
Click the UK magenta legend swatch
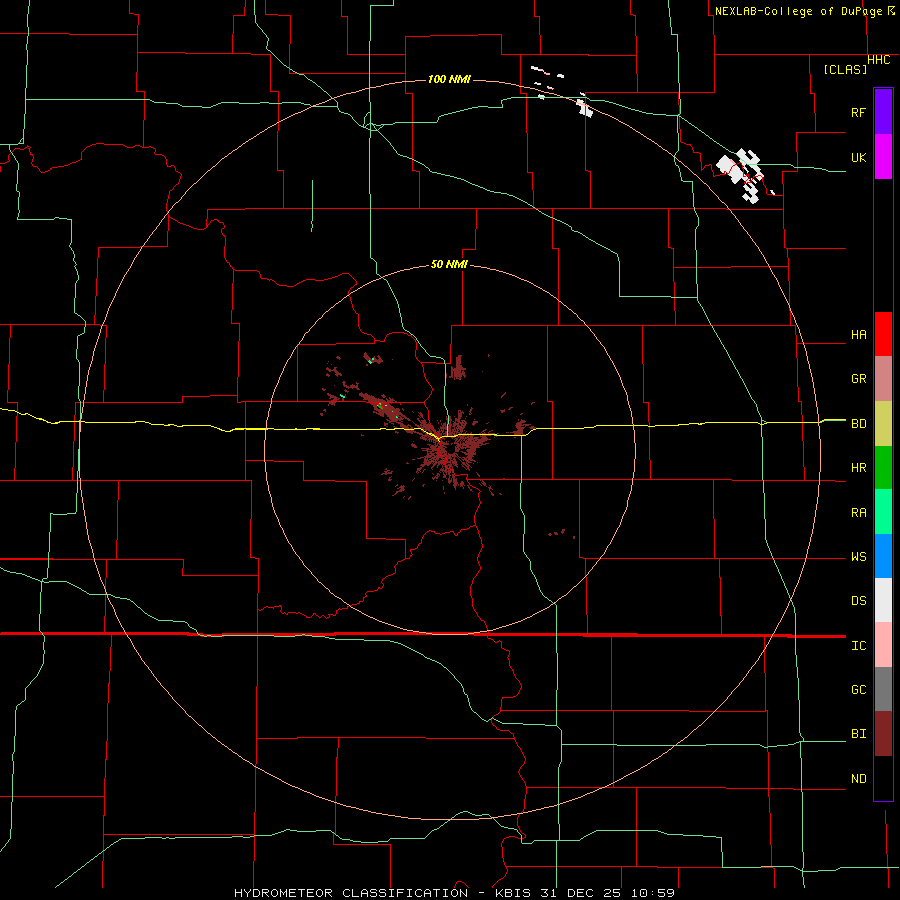(883, 157)
